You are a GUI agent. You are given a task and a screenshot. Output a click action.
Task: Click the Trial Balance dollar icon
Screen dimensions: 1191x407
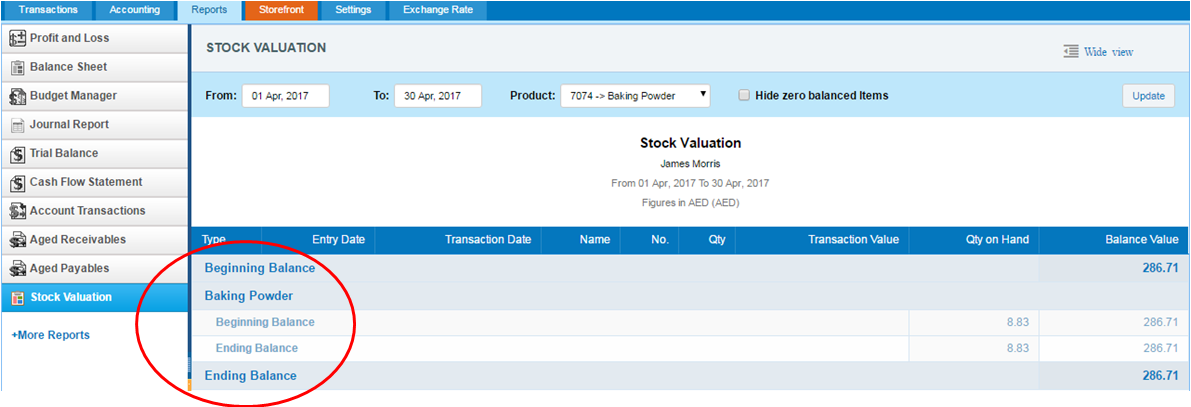(x=17, y=153)
